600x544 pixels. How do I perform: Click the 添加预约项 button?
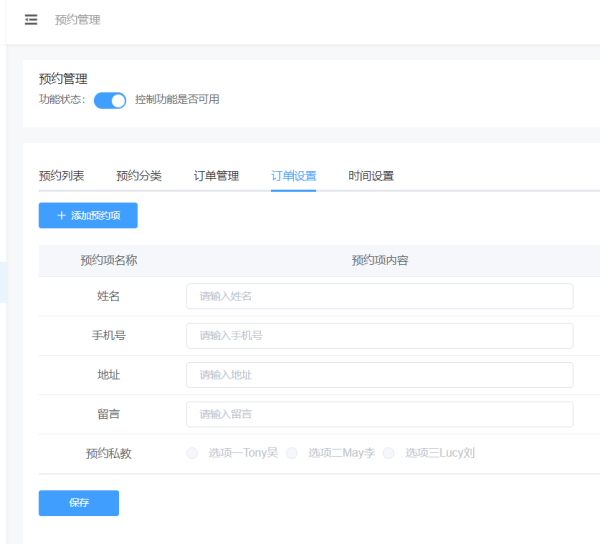pyautogui.click(x=88, y=215)
